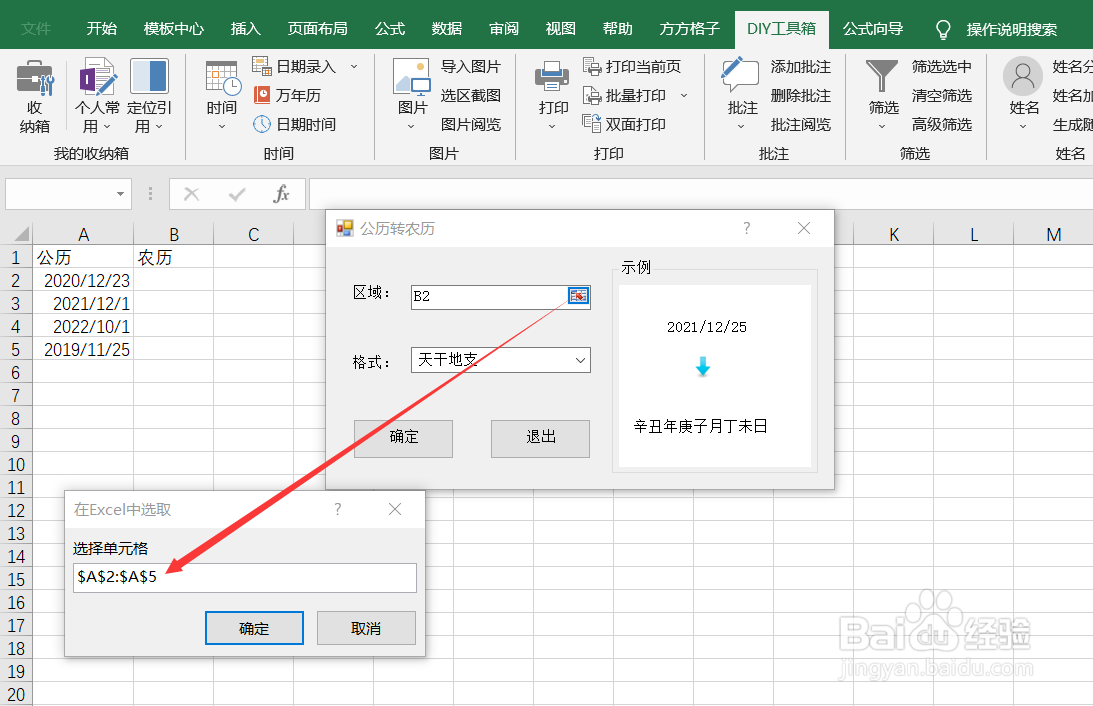The width and height of the screenshot is (1093, 706).
Task: Click the 打印当前页 icon
Action: [592, 66]
